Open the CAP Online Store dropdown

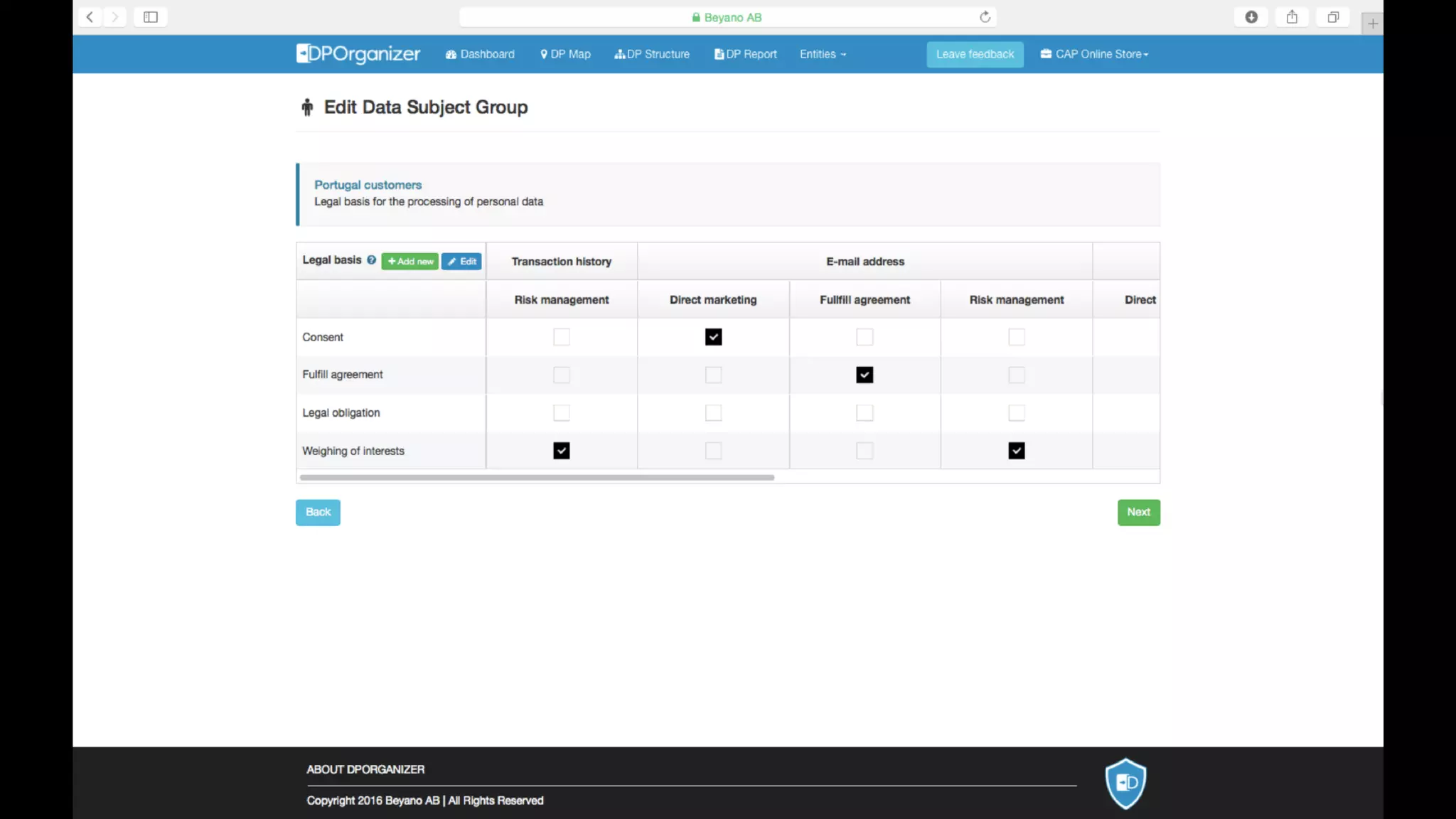[x=1095, y=54]
